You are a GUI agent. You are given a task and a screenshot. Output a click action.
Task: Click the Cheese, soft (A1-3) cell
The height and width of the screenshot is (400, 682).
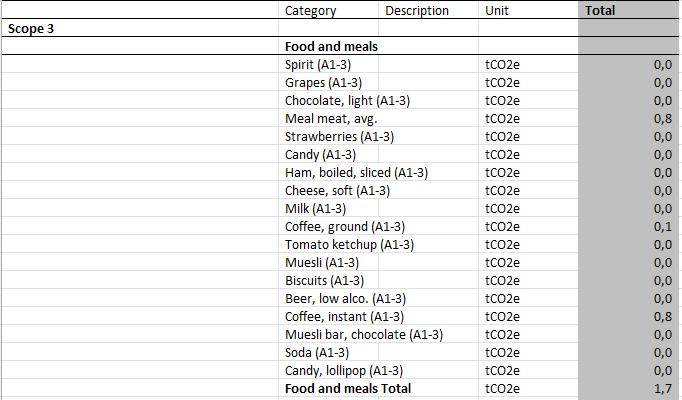pyautogui.click(x=337, y=191)
